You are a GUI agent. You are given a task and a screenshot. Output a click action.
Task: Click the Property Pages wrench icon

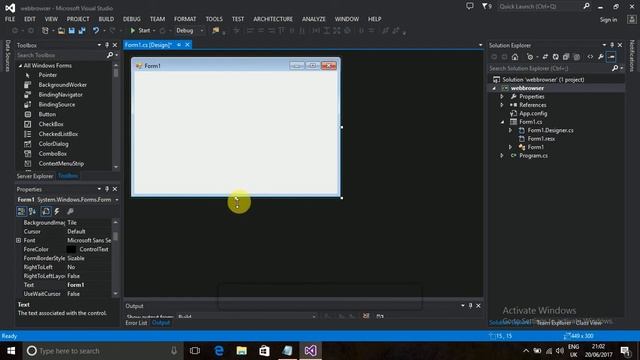coord(70,211)
